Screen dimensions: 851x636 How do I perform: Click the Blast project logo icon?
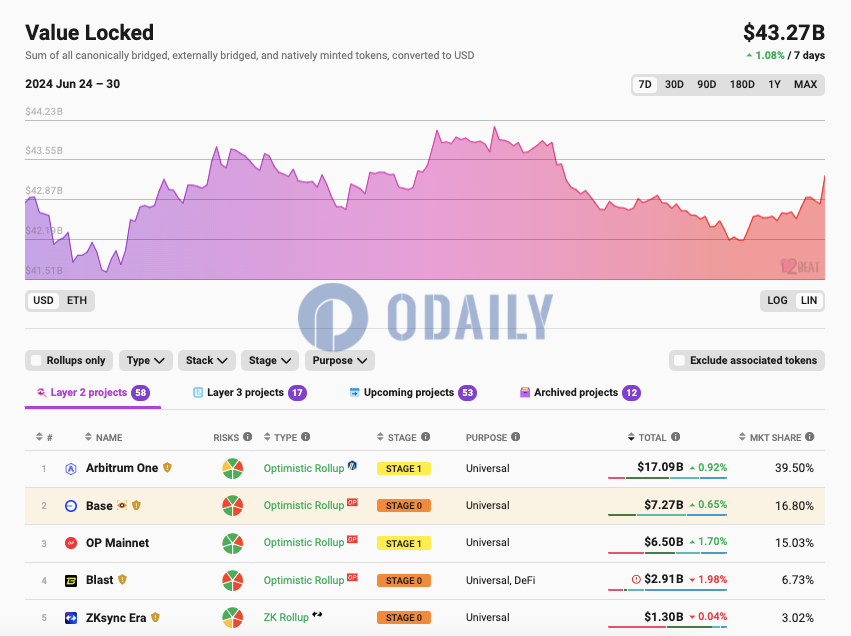[x=71, y=581]
